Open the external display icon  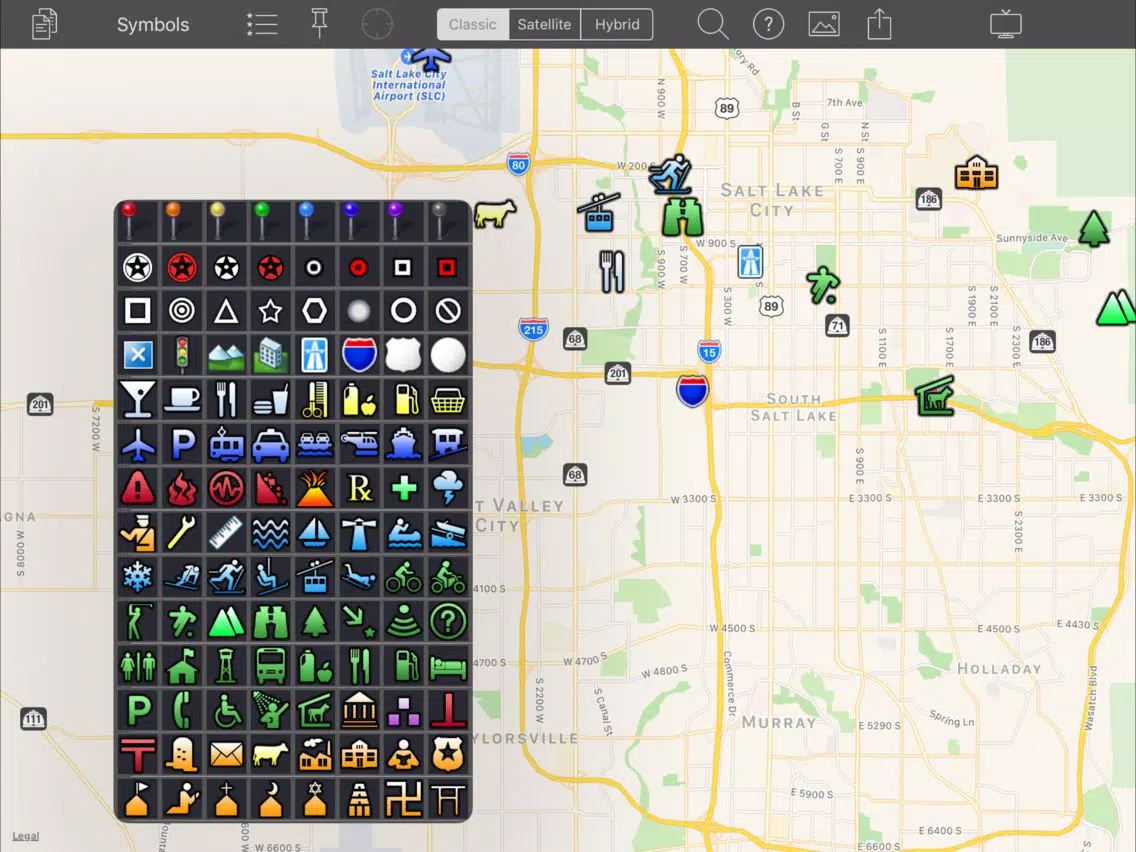pos(1006,25)
